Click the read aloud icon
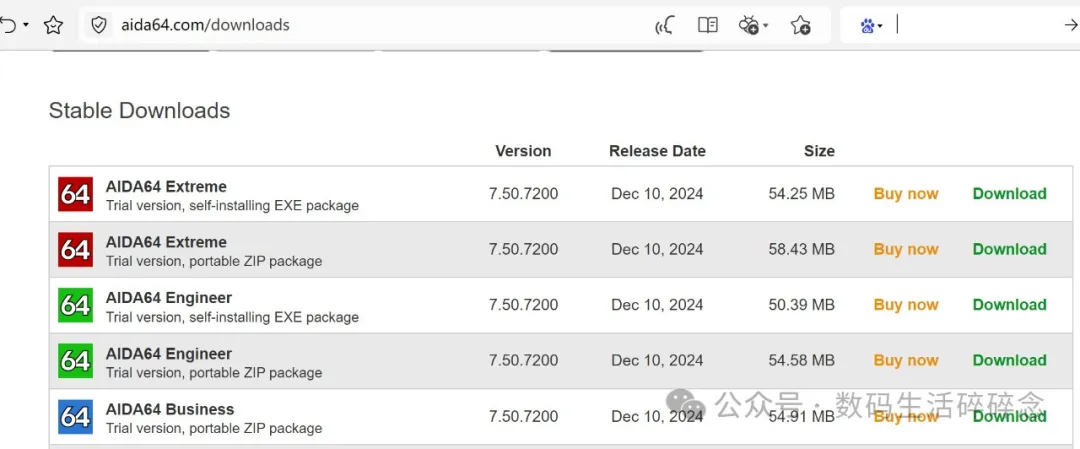 [664, 25]
